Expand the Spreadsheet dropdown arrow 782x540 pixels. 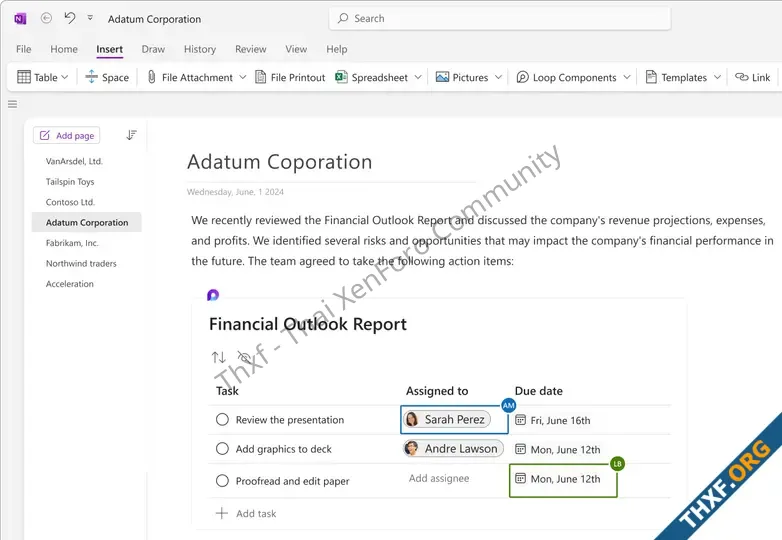tap(418, 77)
